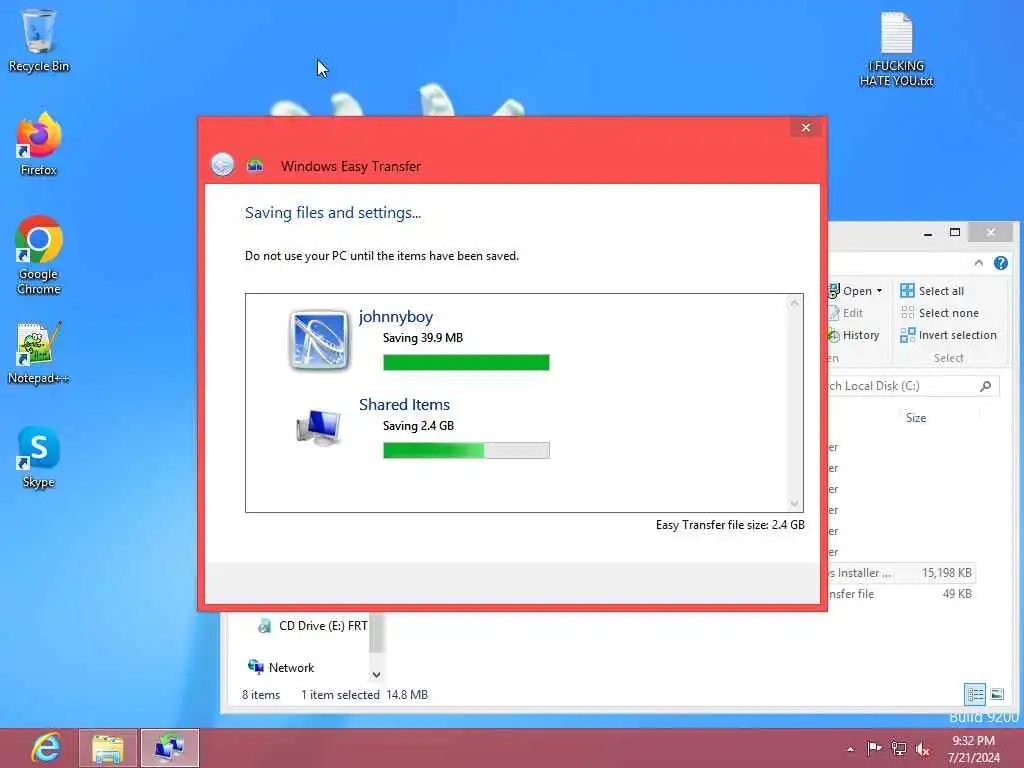Image resolution: width=1024 pixels, height=768 pixels.
Task: Click Select all in Explorer ribbon
Action: 932,291
